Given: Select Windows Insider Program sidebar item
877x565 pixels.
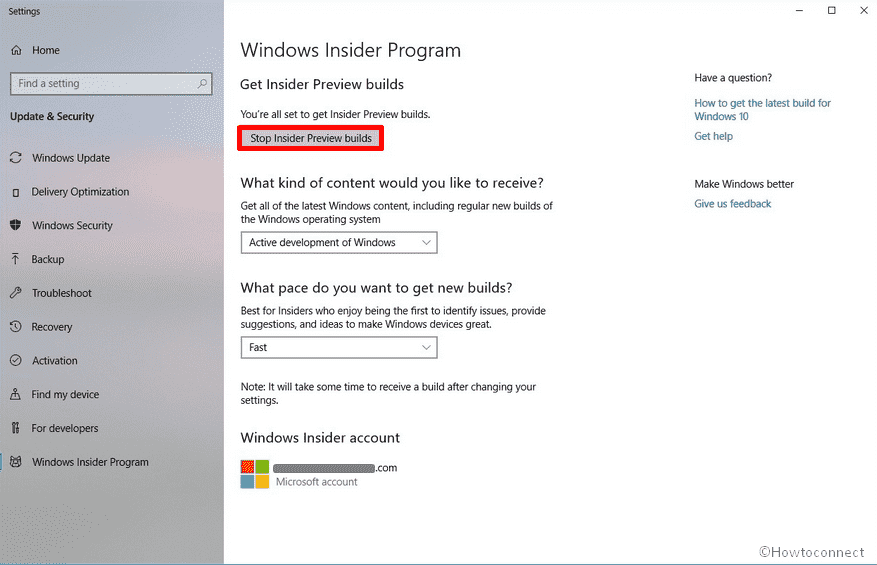Looking at the screenshot, I should click(112, 462).
